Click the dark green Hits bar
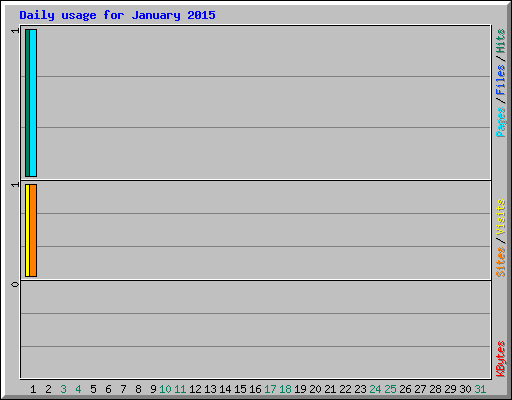The image size is (512, 400). 27,103
